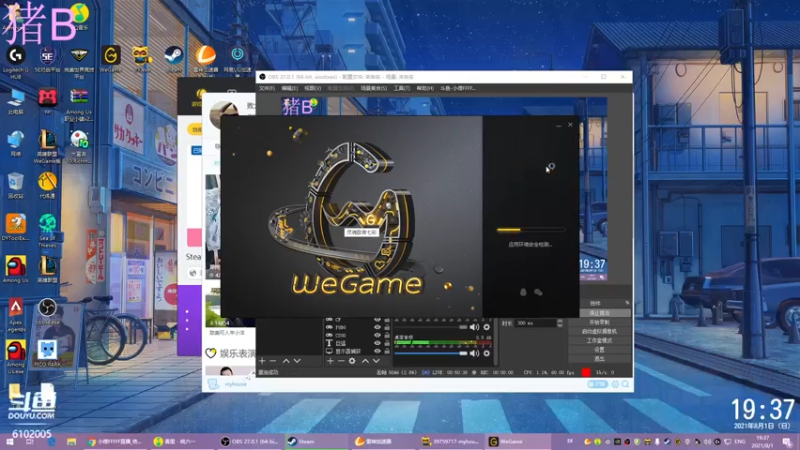Launch Apex Legends from desktop

pyautogui.click(x=16, y=315)
